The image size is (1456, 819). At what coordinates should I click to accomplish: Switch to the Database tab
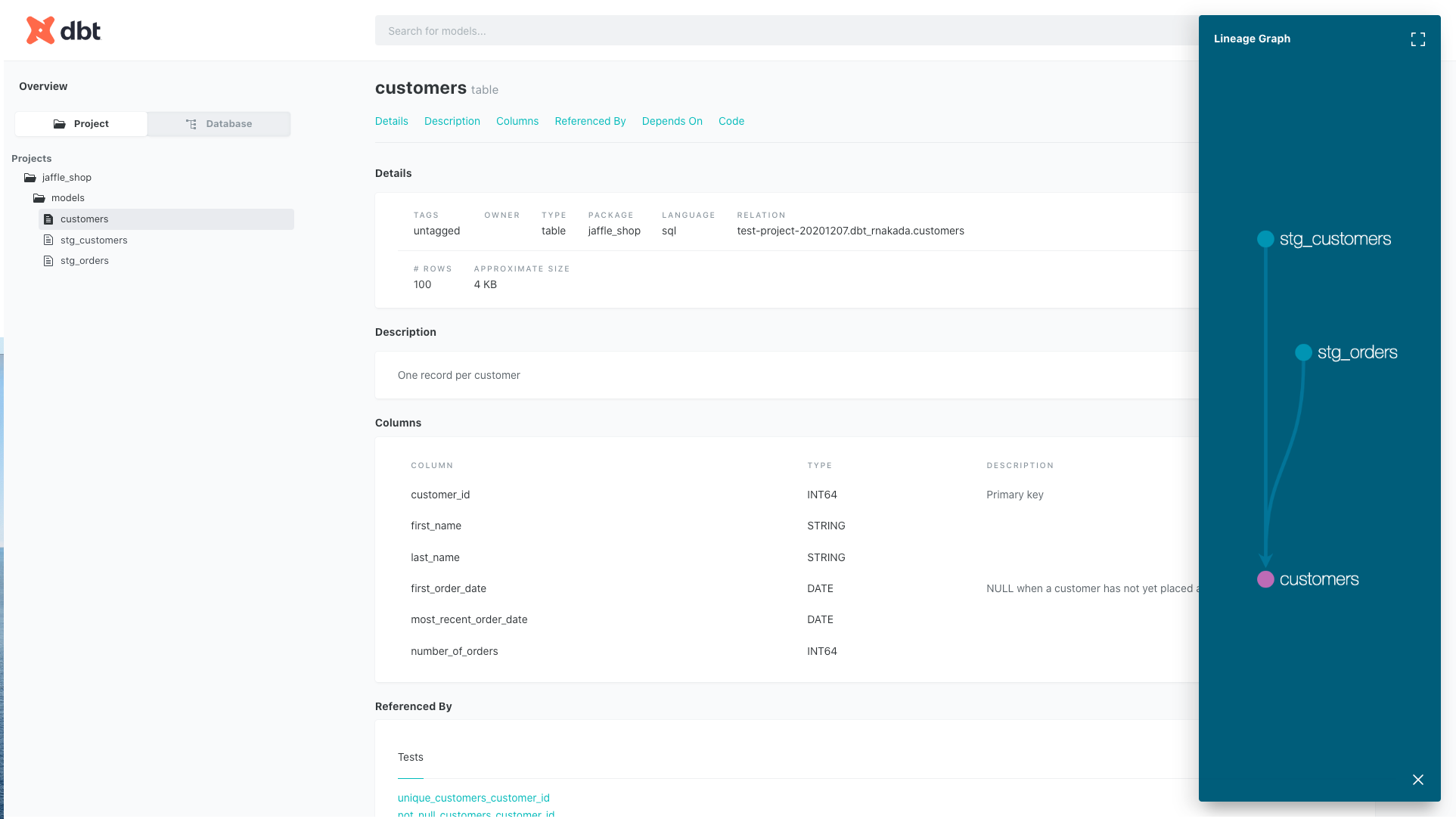(219, 124)
